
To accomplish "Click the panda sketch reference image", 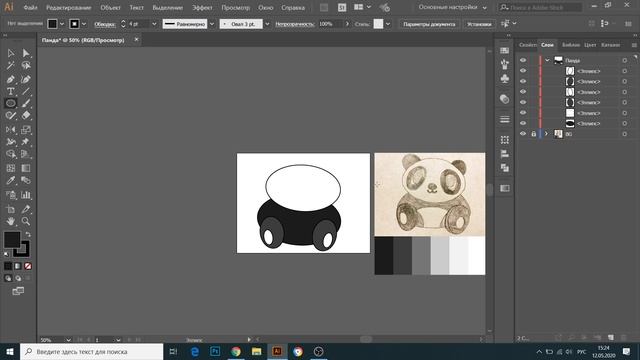I will pyautogui.click(x=430, y=194).
